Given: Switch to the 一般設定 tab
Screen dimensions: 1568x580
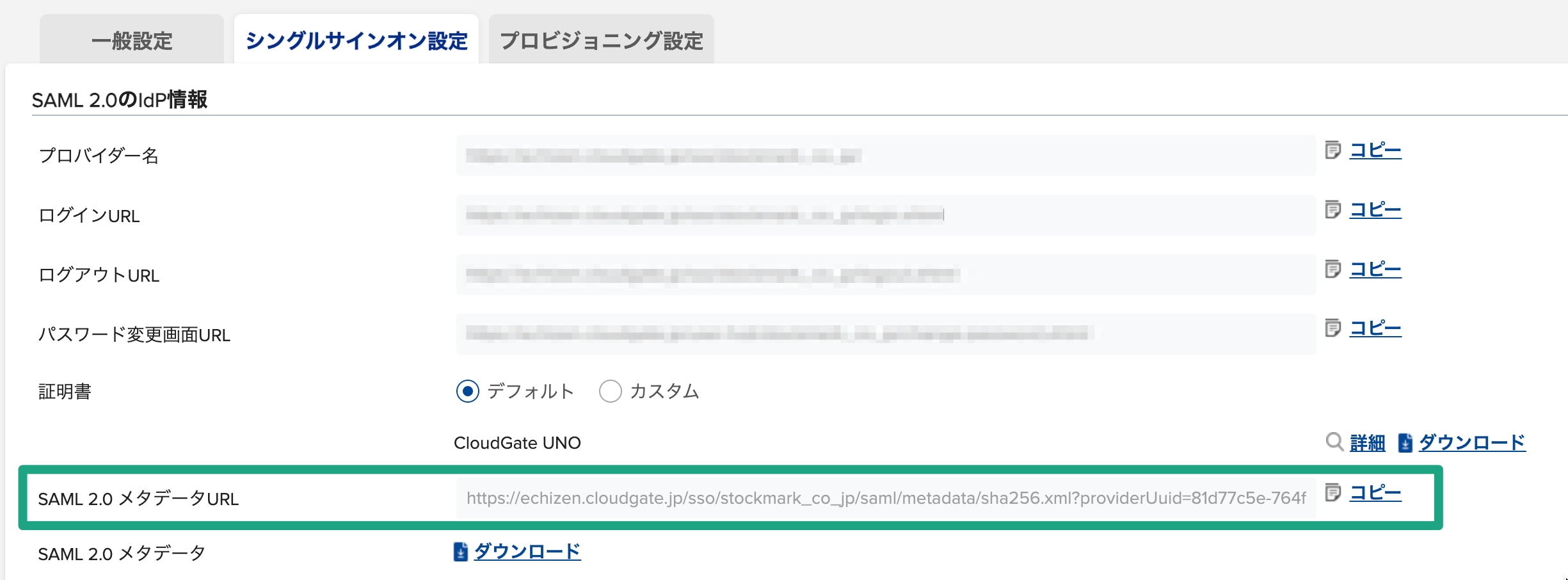Looking at the screenshot, I should (x=132, y=41).
